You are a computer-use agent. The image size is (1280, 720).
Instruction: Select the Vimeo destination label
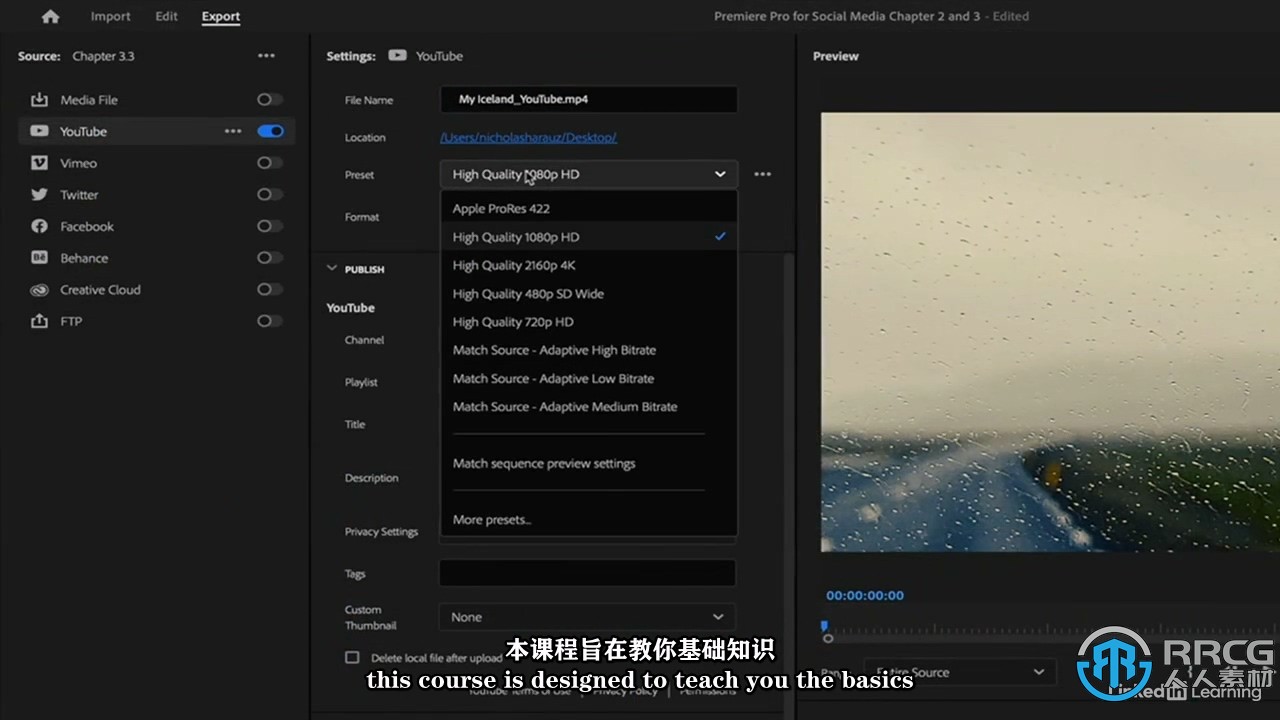[x=78, y=163]
